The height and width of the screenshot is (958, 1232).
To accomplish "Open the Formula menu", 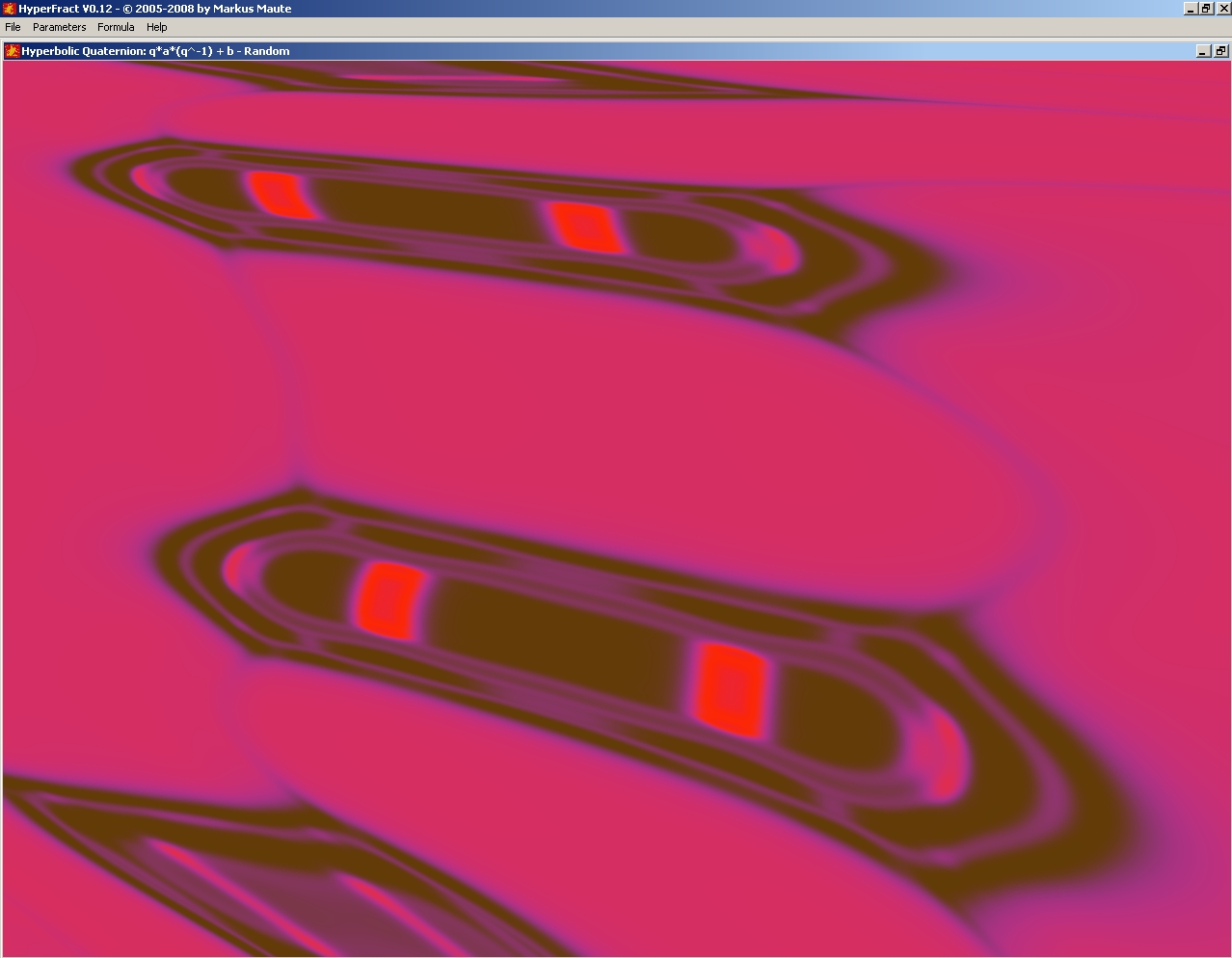I will coord(116,27).
